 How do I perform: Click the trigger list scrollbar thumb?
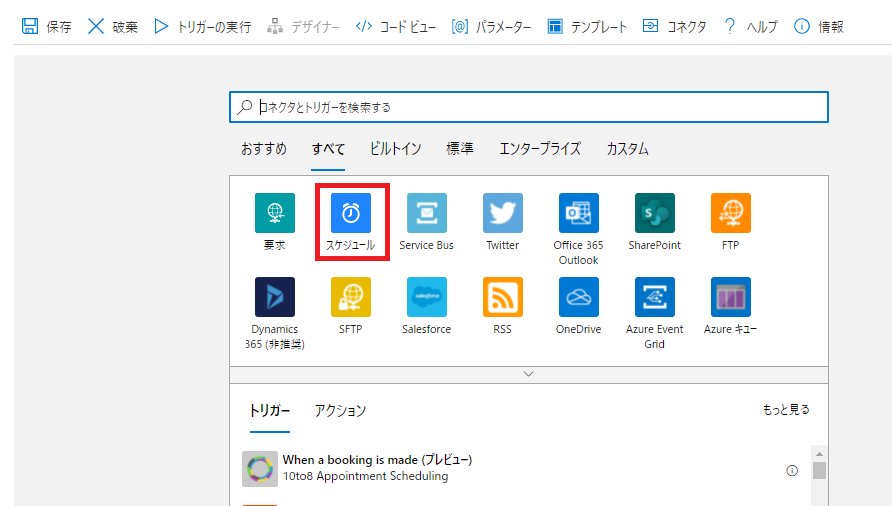(x=819, y=471)
